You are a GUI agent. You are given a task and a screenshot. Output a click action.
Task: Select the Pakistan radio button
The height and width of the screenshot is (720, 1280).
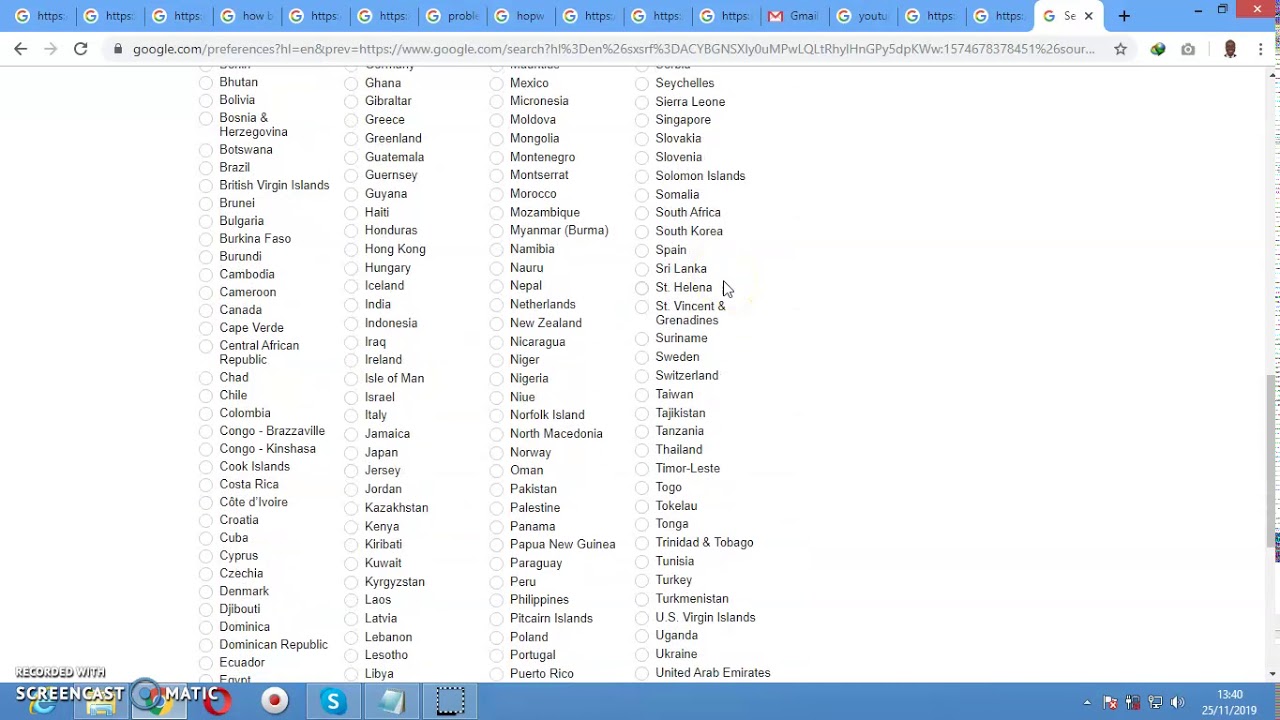pos(496,490)
